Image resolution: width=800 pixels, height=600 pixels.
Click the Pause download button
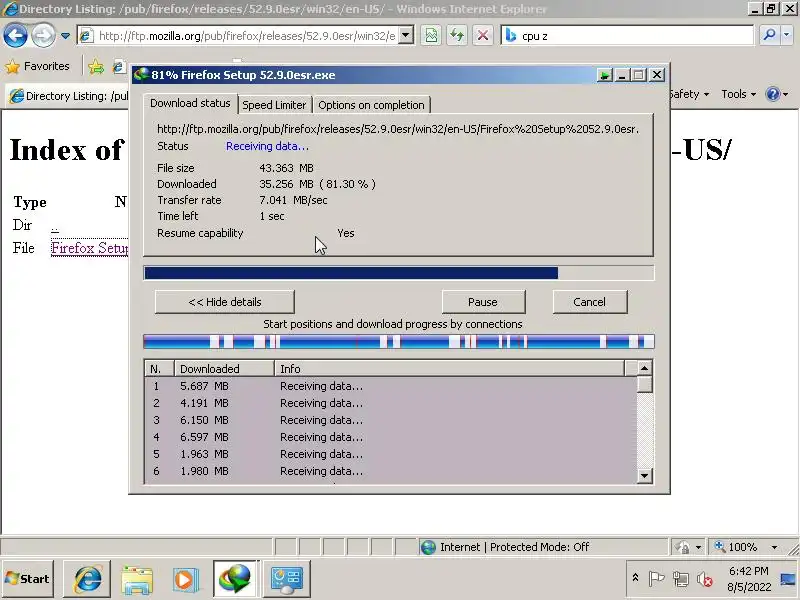tap(483, 302)
